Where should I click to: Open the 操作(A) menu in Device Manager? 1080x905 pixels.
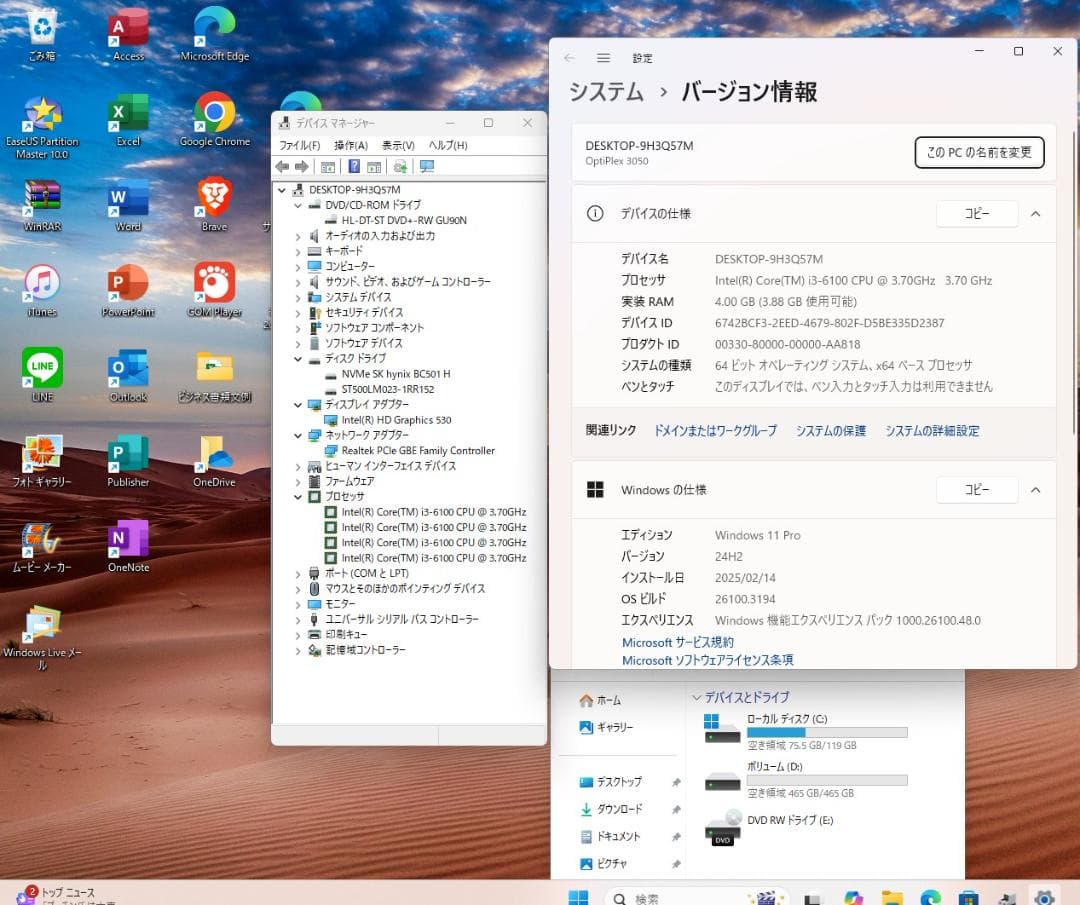point(352,145)
